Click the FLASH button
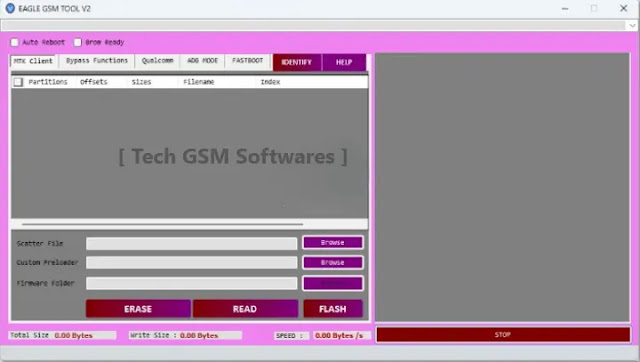Viewport: 640px width, 362px height. [x=333, y=309]
